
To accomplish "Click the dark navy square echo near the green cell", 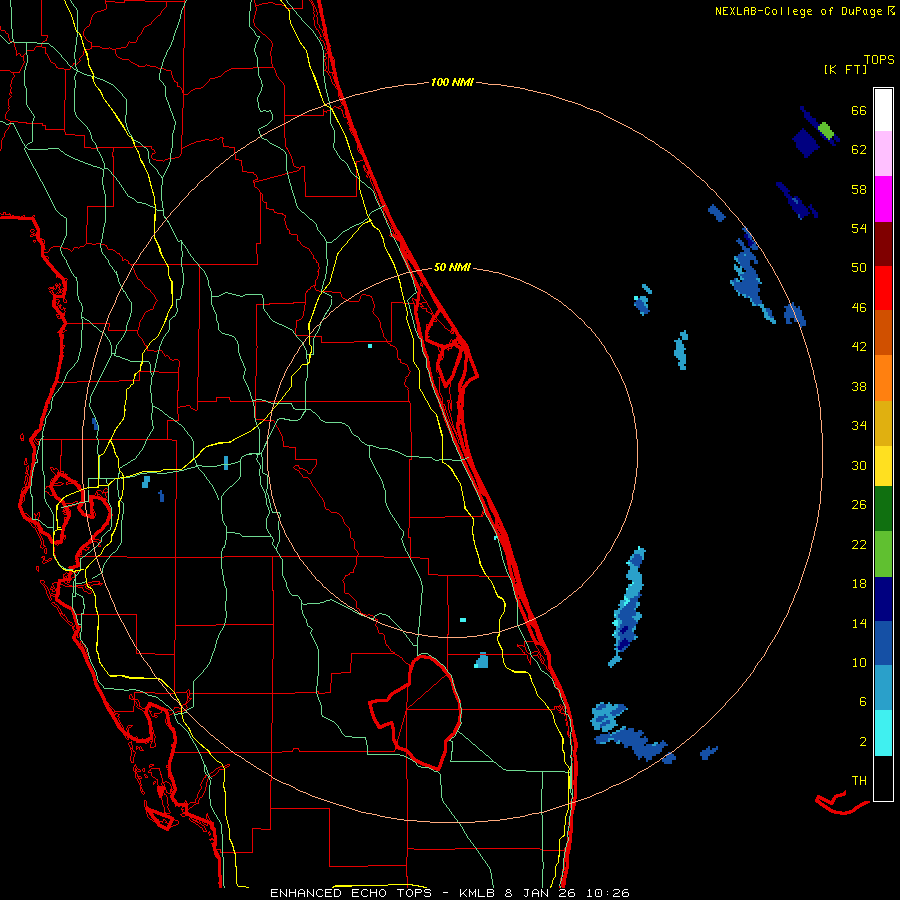I will 805,142.
